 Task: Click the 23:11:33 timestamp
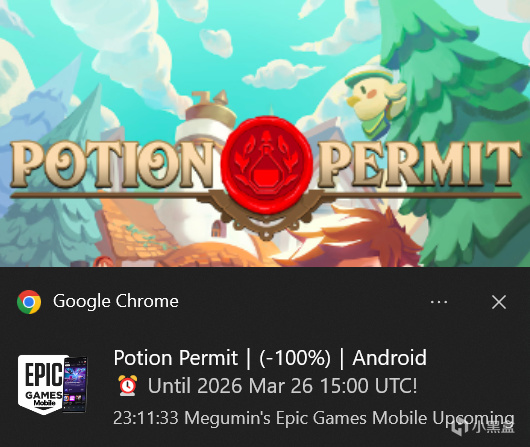click(146, 418)
